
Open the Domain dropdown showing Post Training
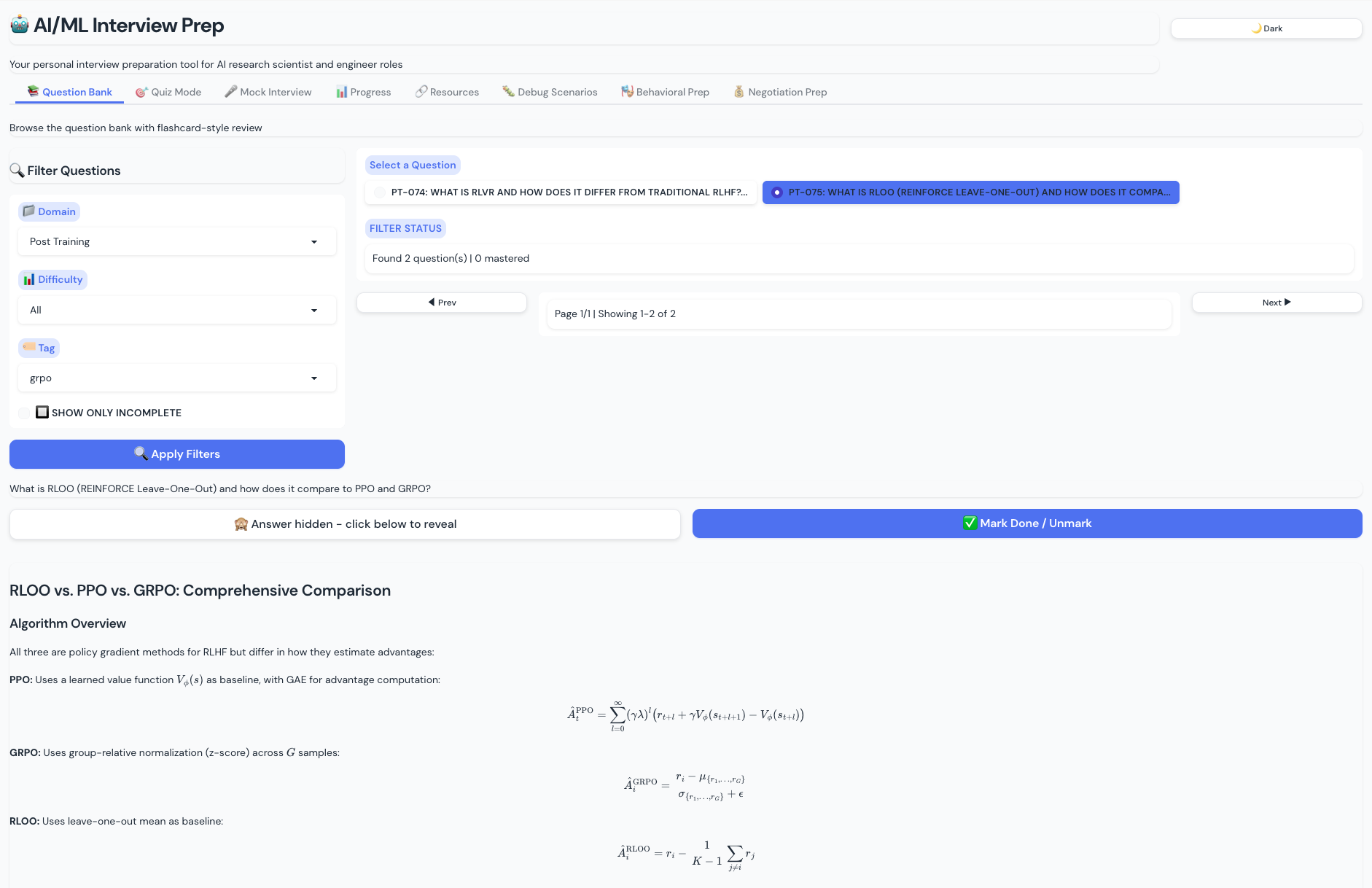tap(176, 241)
